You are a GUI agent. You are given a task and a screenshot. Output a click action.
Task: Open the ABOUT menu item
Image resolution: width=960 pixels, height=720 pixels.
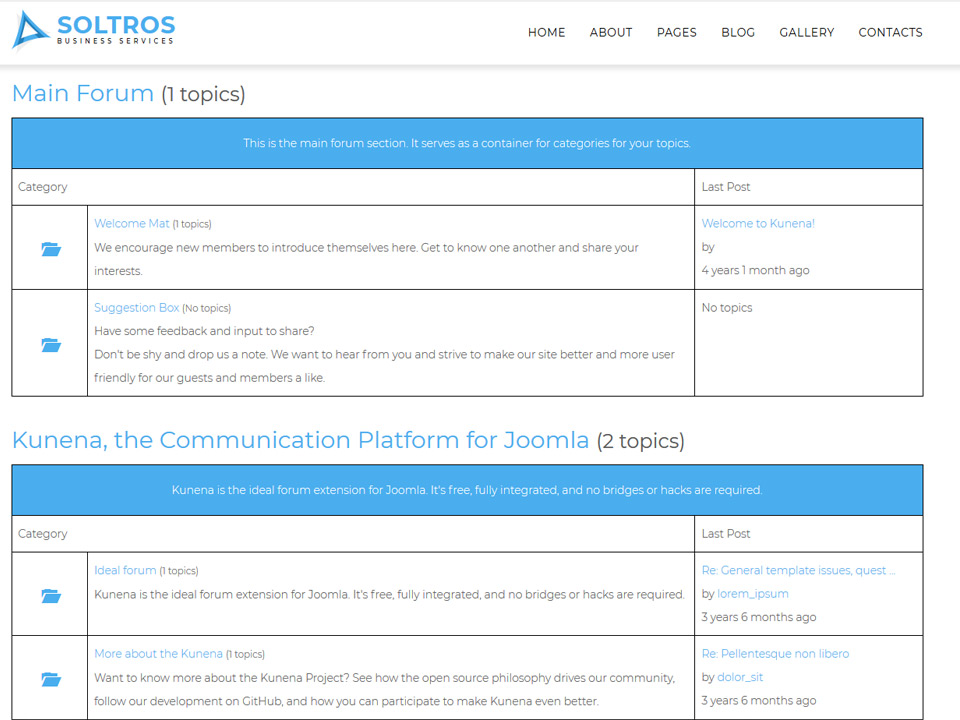tap(610, 32)
